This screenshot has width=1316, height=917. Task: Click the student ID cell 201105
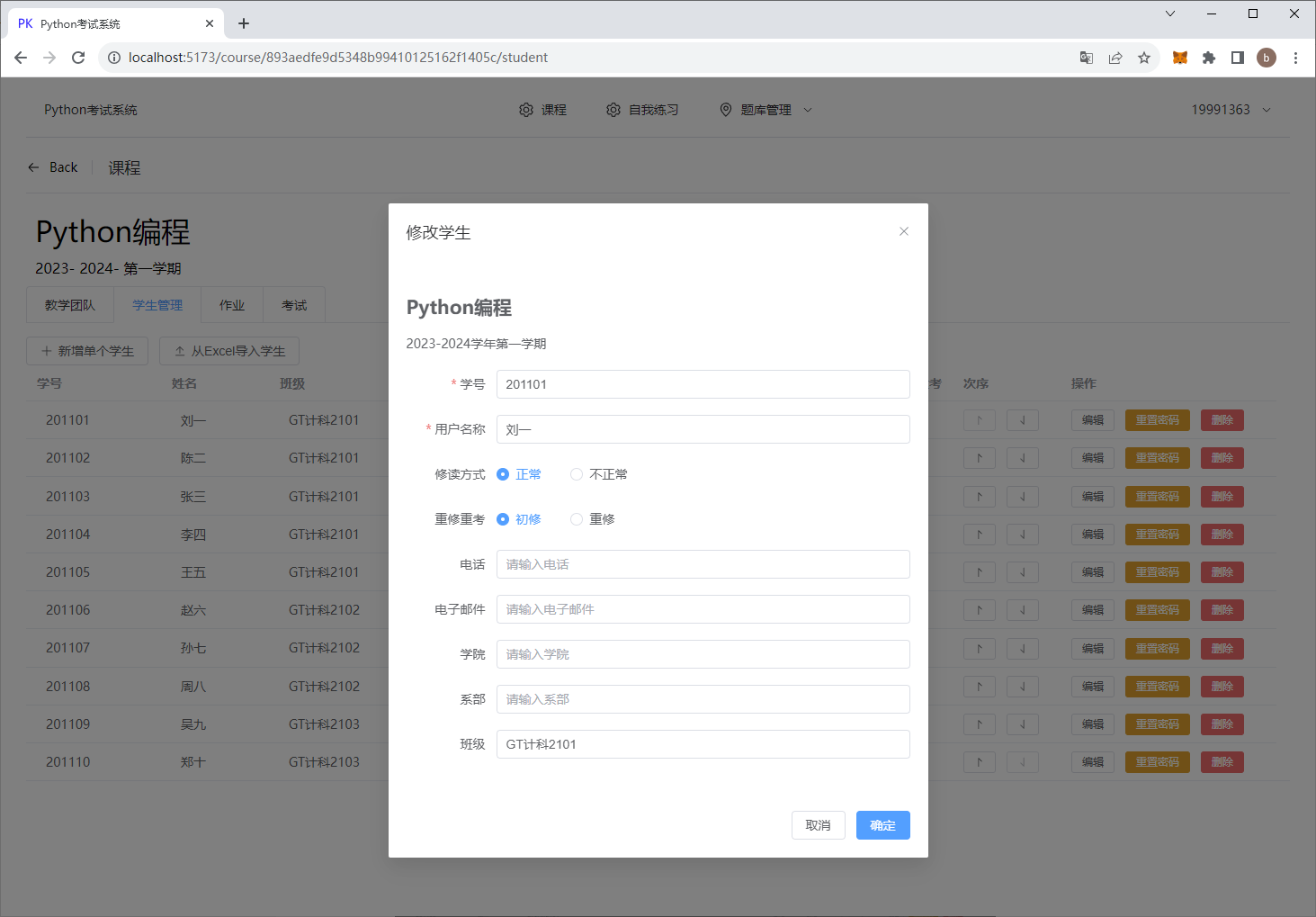68,572
